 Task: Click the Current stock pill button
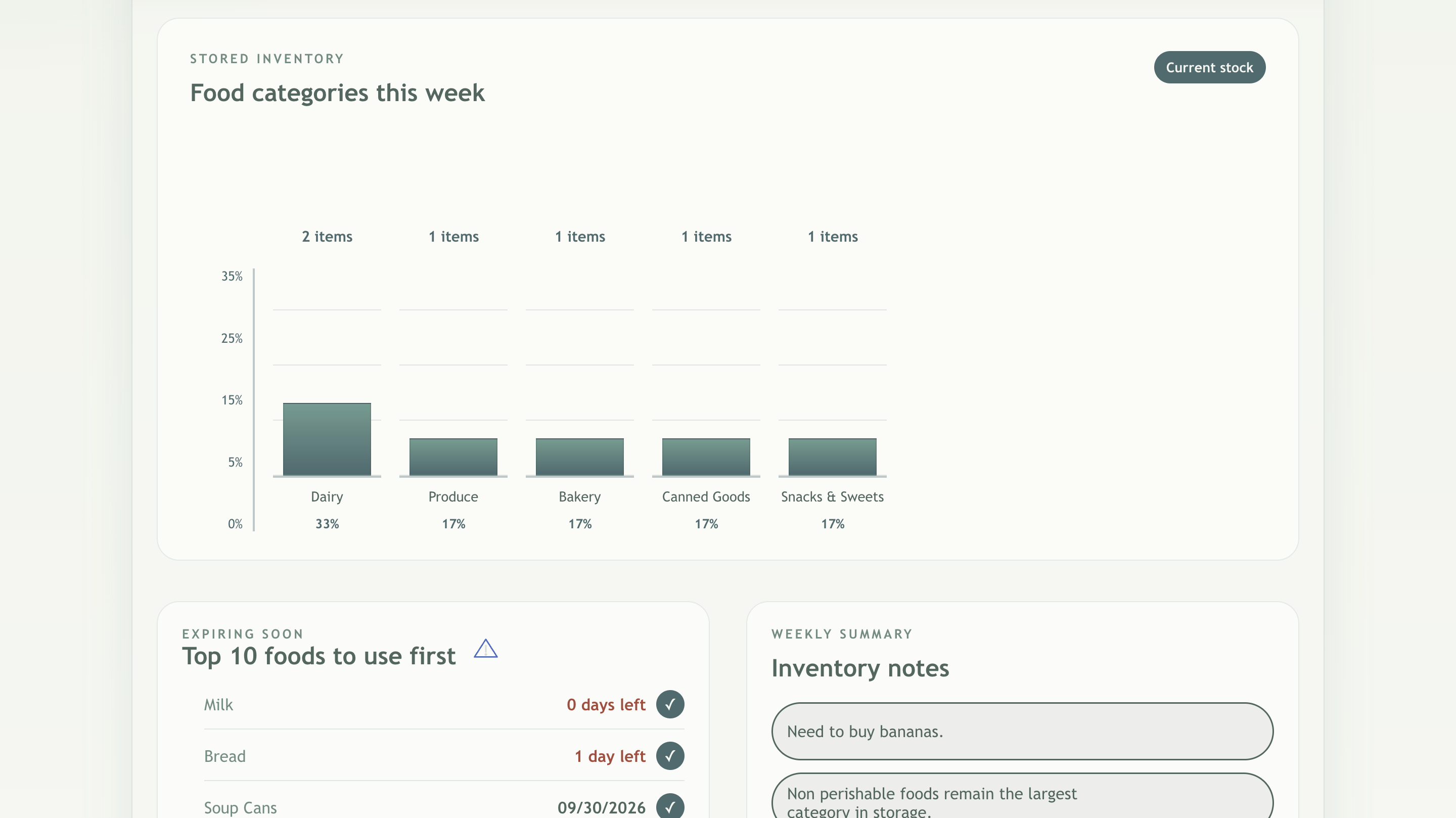point(1209,67)
